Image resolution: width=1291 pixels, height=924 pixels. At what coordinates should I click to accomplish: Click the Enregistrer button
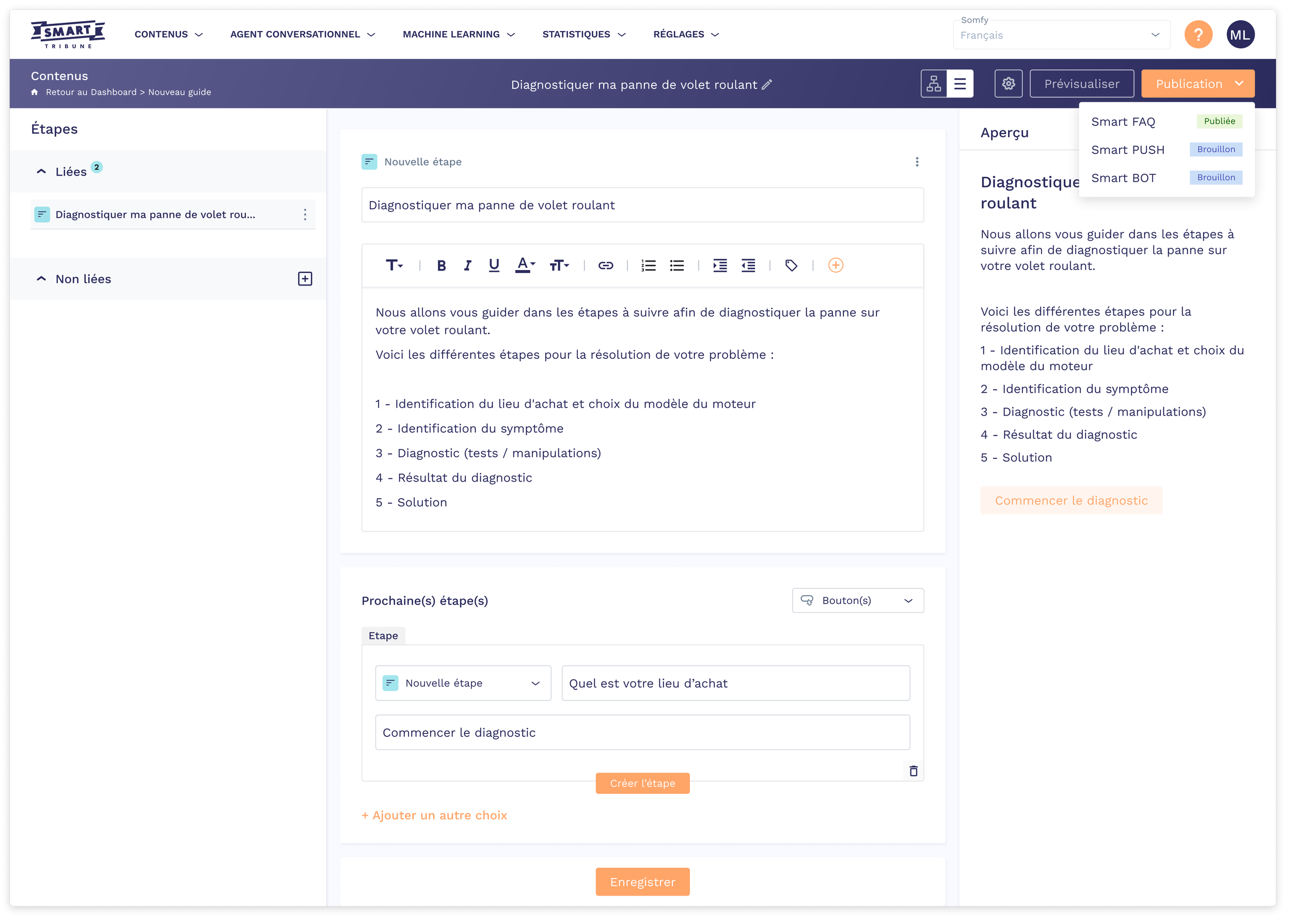pos(642,882)
